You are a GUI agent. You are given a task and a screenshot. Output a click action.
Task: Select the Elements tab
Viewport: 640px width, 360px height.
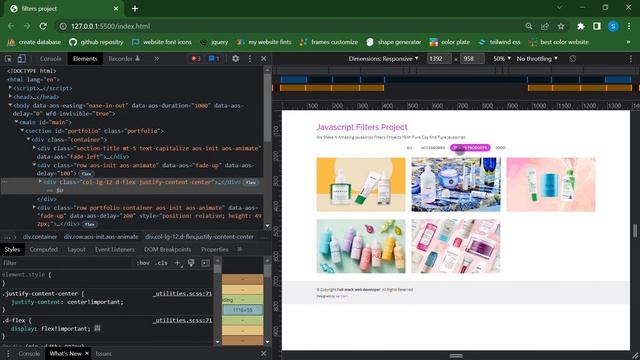(x=85, y=59)
